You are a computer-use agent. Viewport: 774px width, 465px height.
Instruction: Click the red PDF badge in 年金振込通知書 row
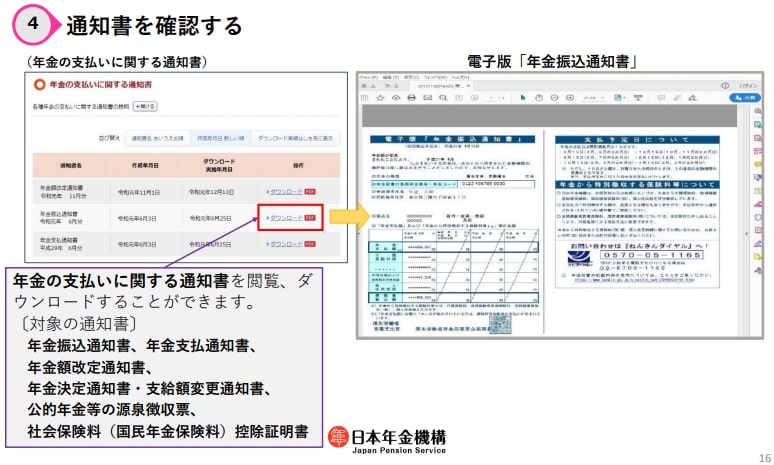[x=310, y=218]
